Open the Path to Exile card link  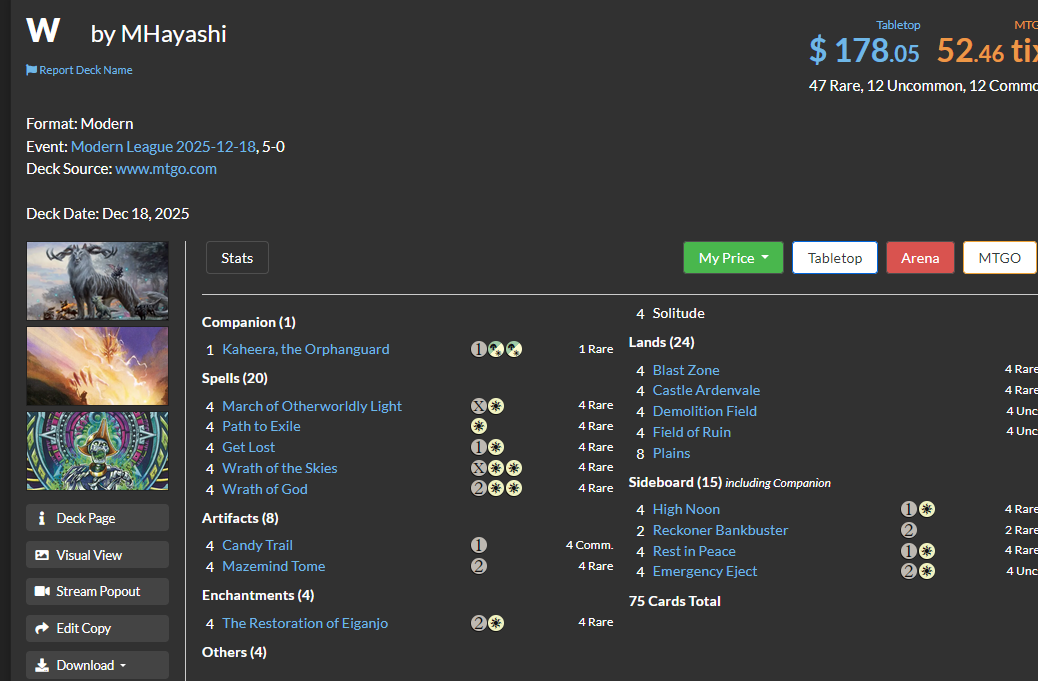pos(261,426)
